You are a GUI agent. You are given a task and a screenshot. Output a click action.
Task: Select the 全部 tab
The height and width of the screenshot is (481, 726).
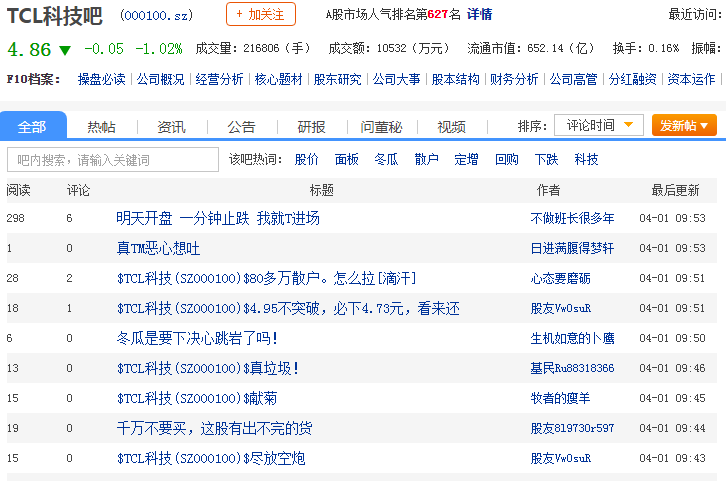[x=33, y=125]
